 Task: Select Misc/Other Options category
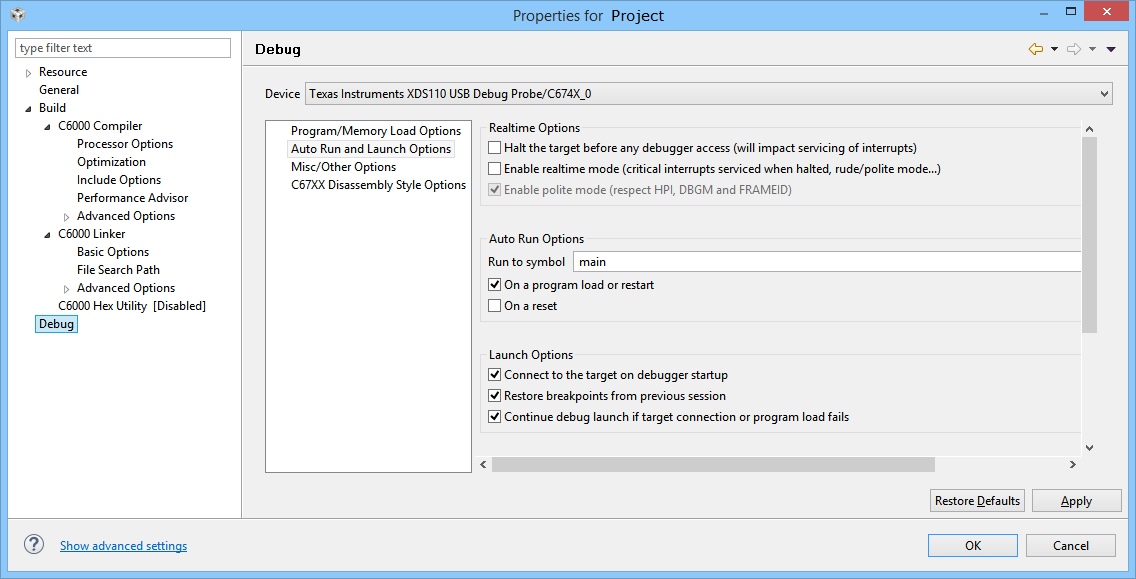(343, 167)
